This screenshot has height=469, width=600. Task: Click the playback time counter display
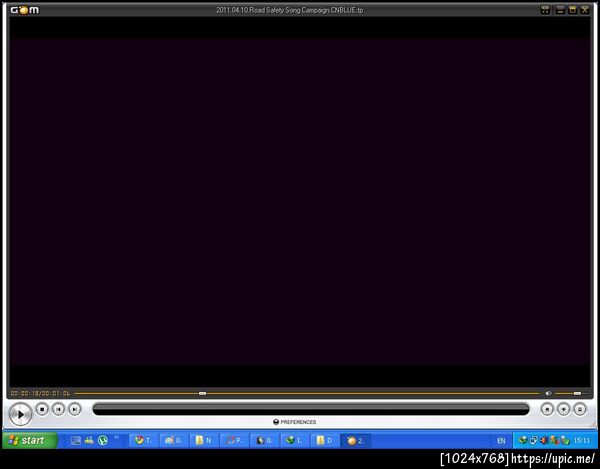pyautogui.click(x=40, y=393)
